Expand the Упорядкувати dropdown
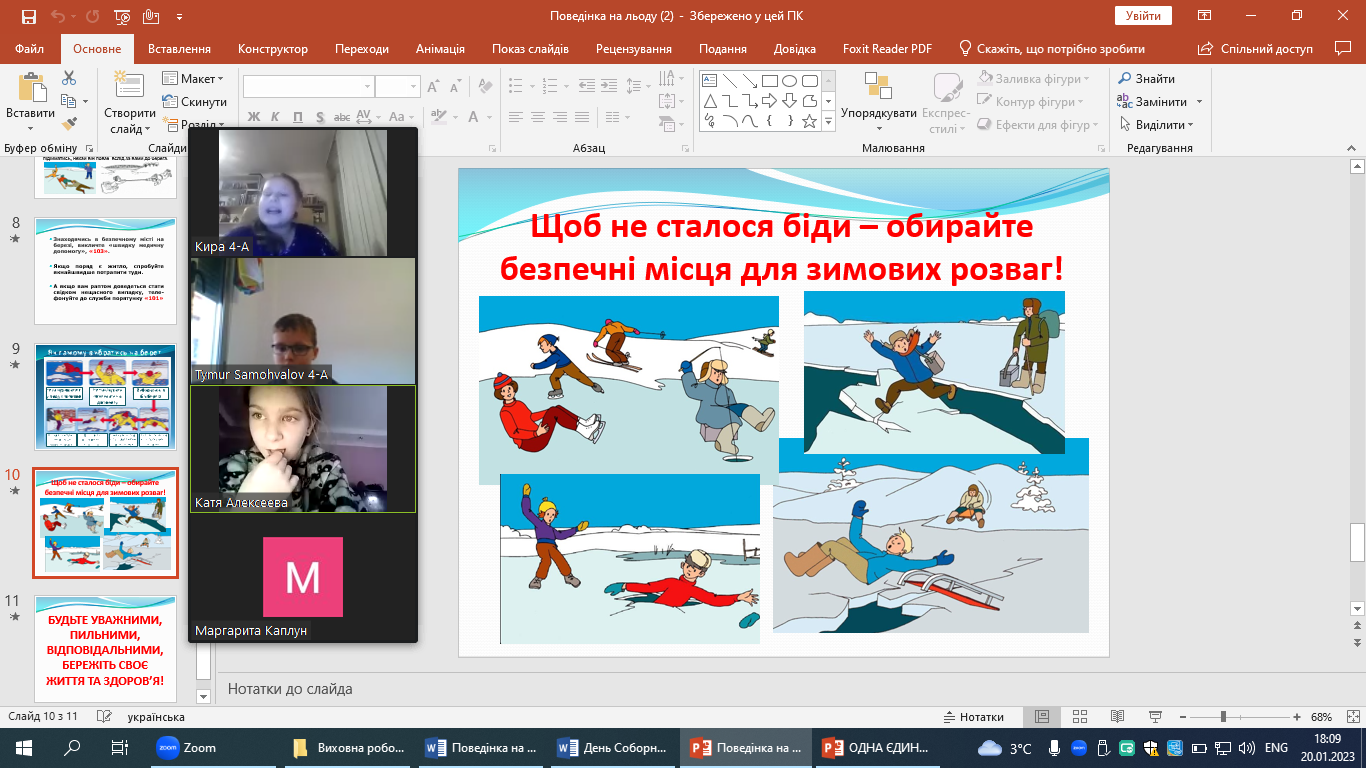The width and height of the screenshot is (1366, 768). tap(878, 114)
